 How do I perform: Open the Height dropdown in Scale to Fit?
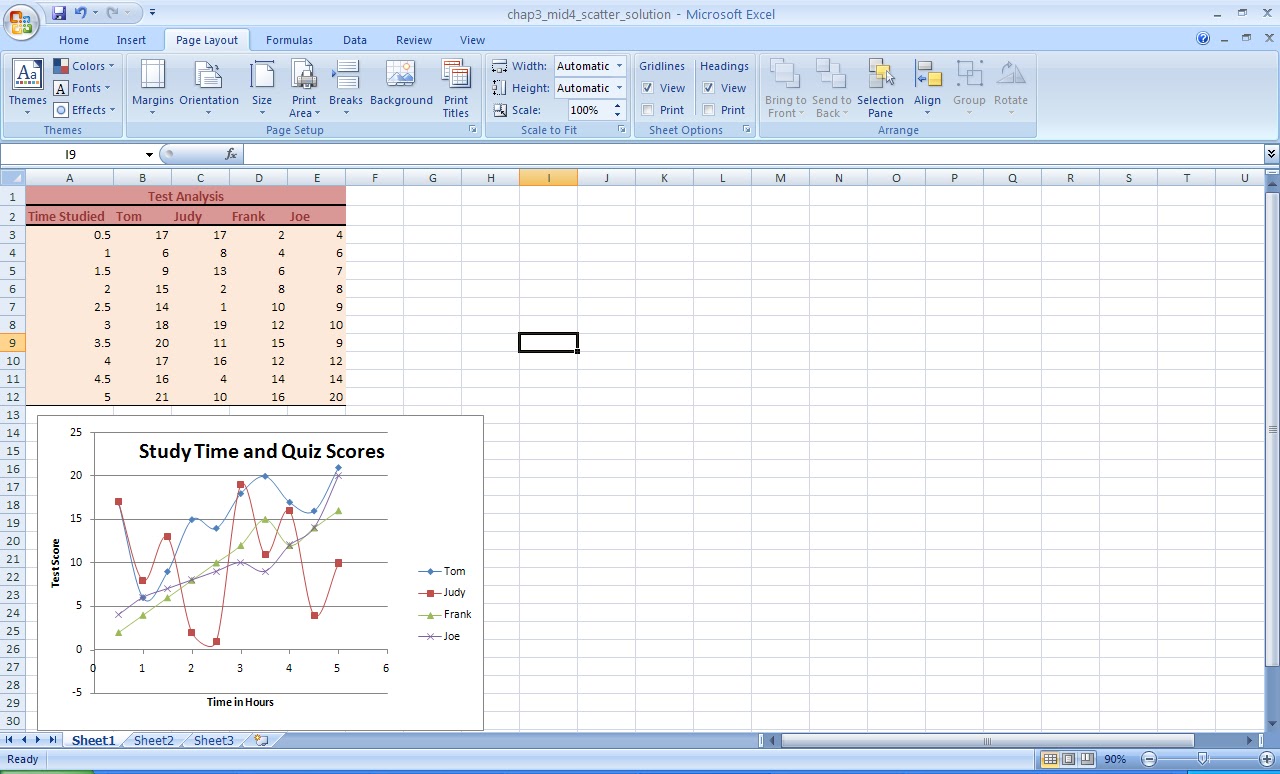(x=619, y=88)
